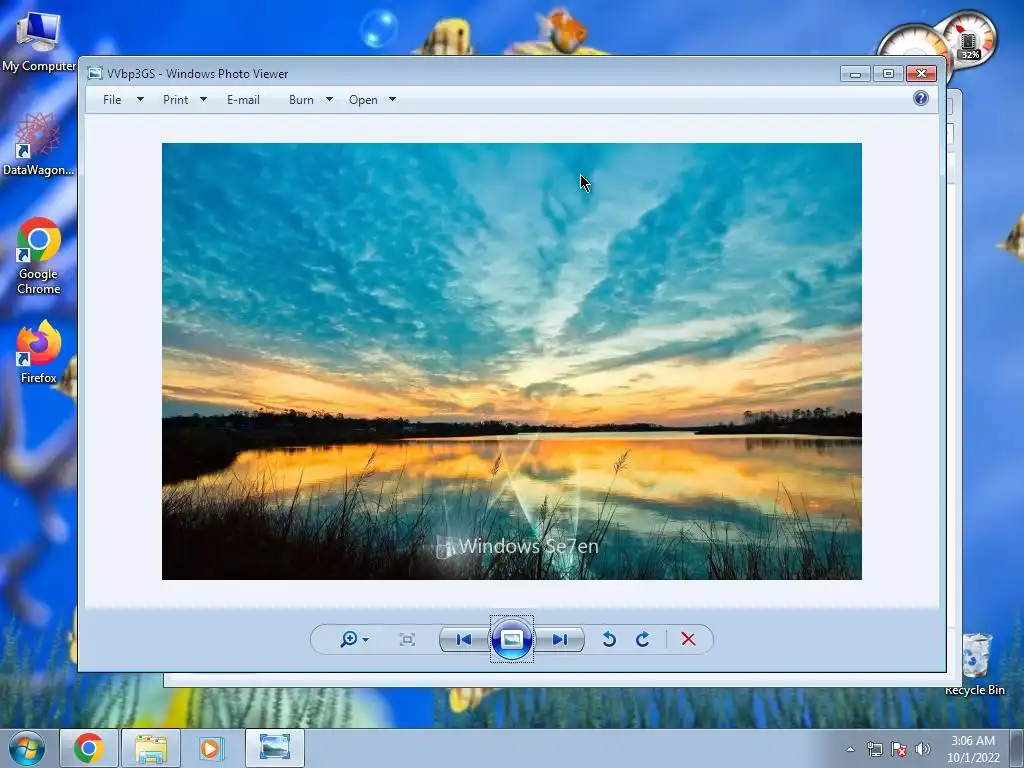Close the Windows Photo Viewer window
This screenshot has height=768, width=1024.
click(921, 74)
